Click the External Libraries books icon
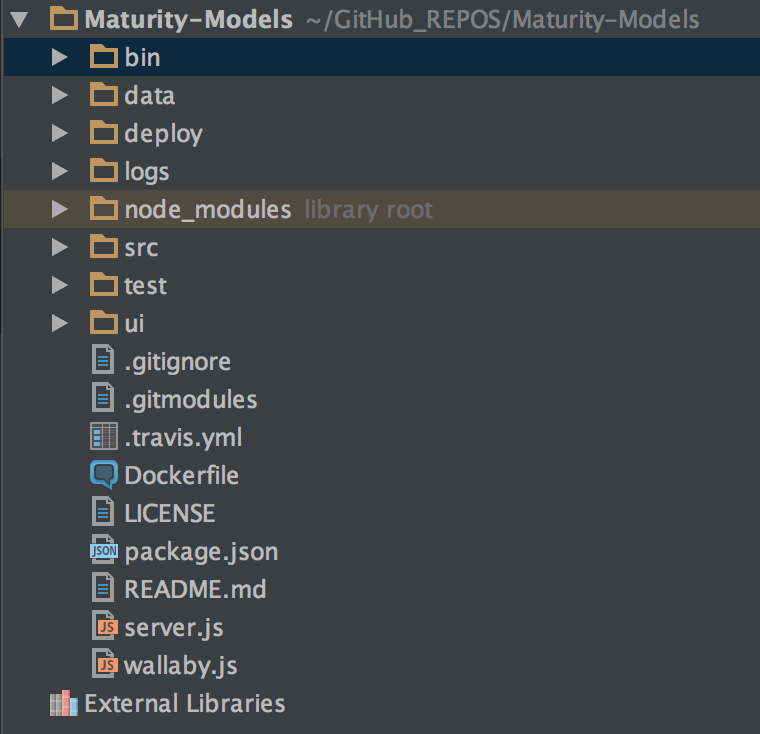The image size is (760, 734). (x=64, y=703)
